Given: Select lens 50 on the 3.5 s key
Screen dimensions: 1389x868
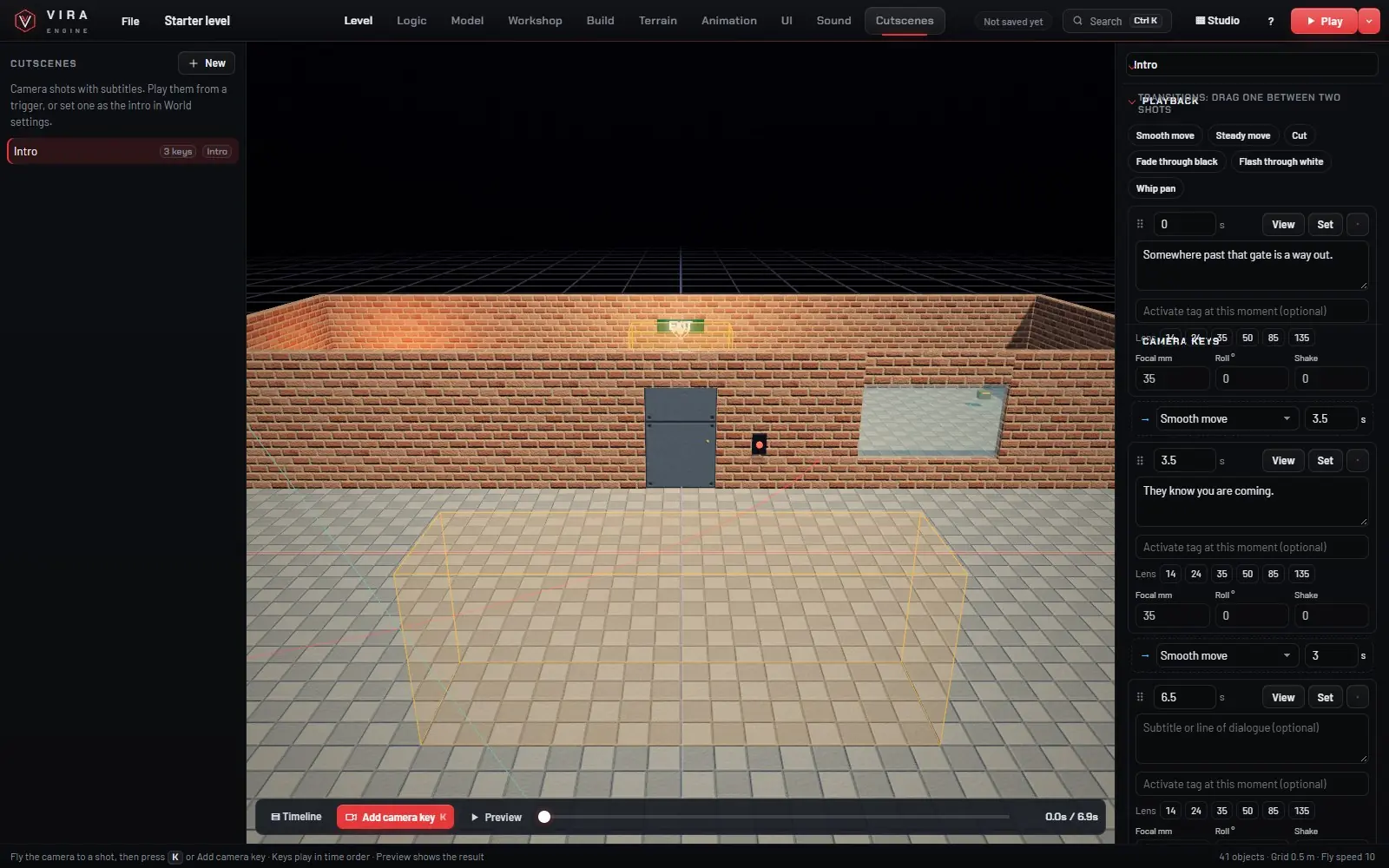Looking at the screenshot, I should click(1247, 574).
